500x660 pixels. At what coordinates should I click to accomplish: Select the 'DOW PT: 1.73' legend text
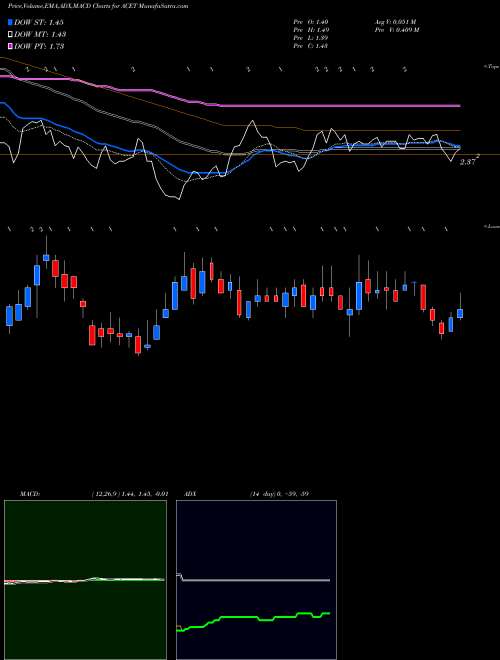click(39, 46)
